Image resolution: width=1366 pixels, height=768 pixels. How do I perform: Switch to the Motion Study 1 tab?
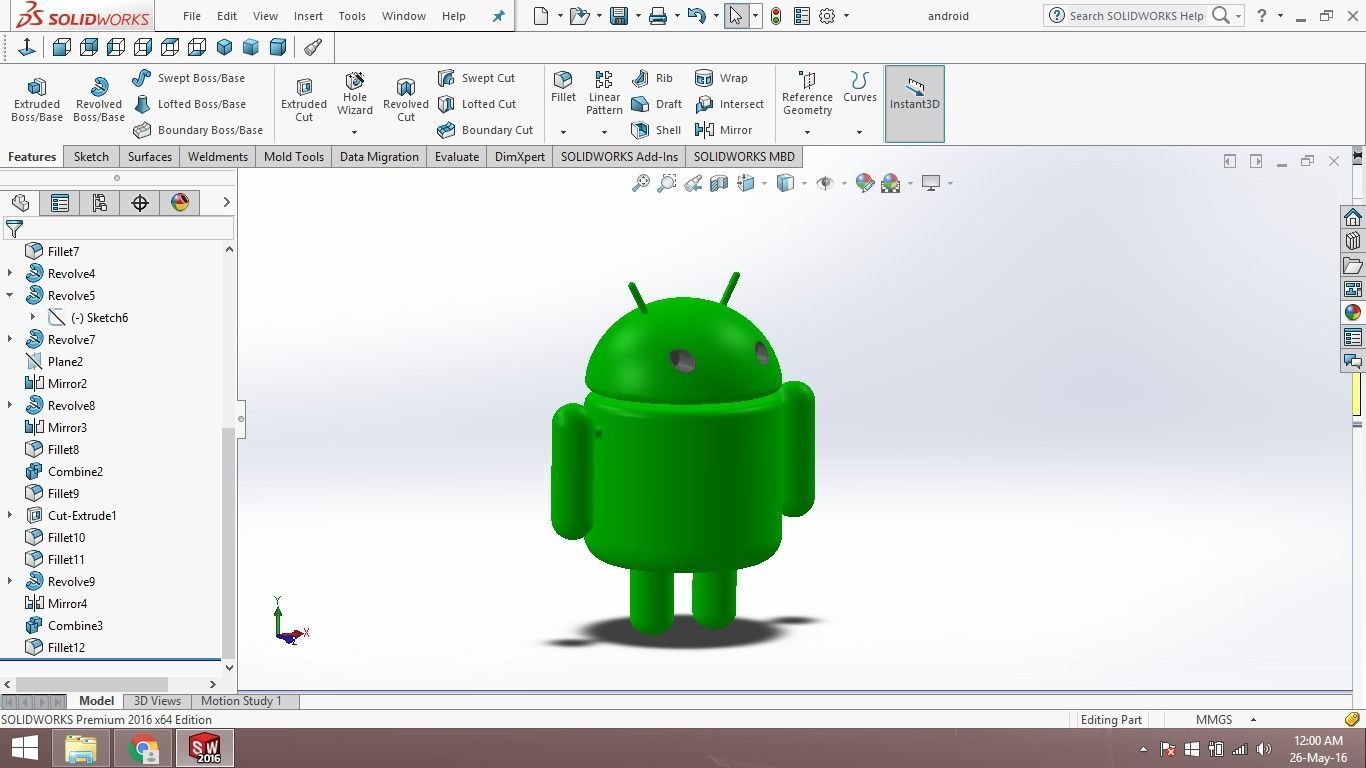[241, 701]
